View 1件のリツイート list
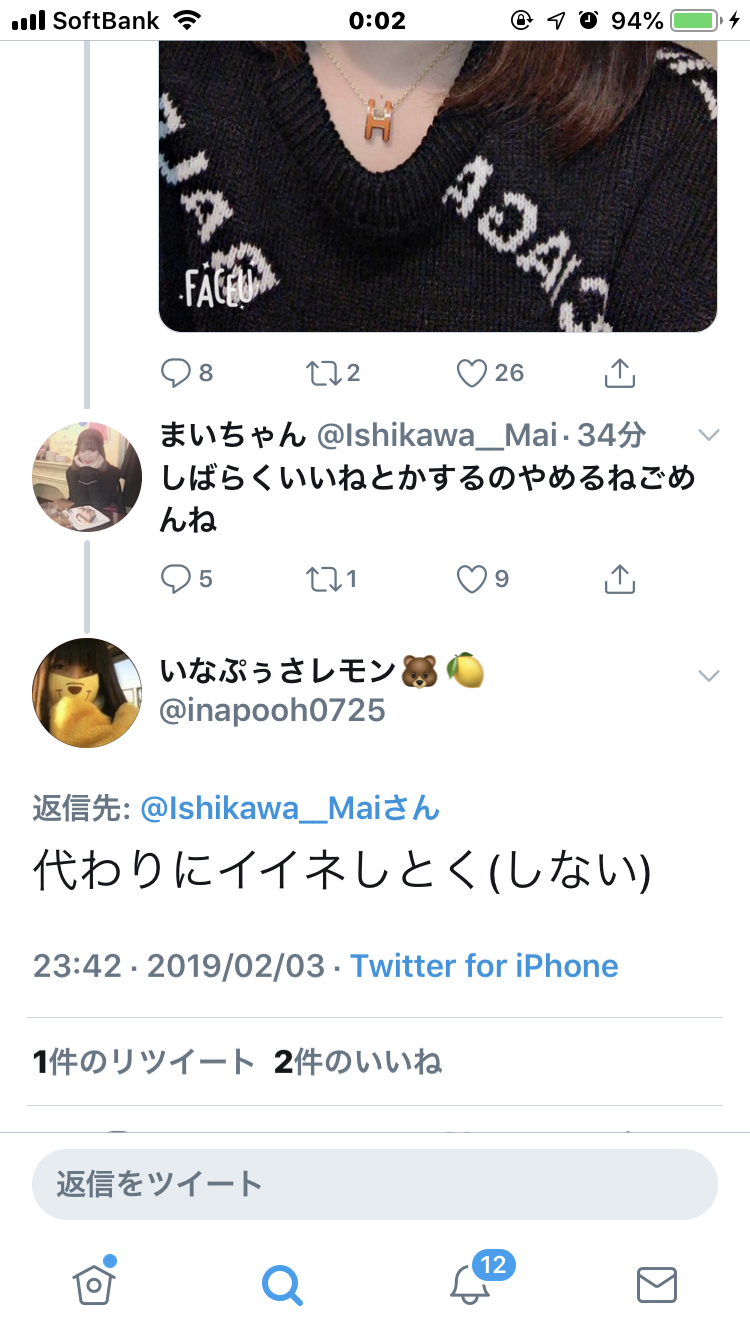Screen dimensions: 750x1334 tap(144, 1062)
